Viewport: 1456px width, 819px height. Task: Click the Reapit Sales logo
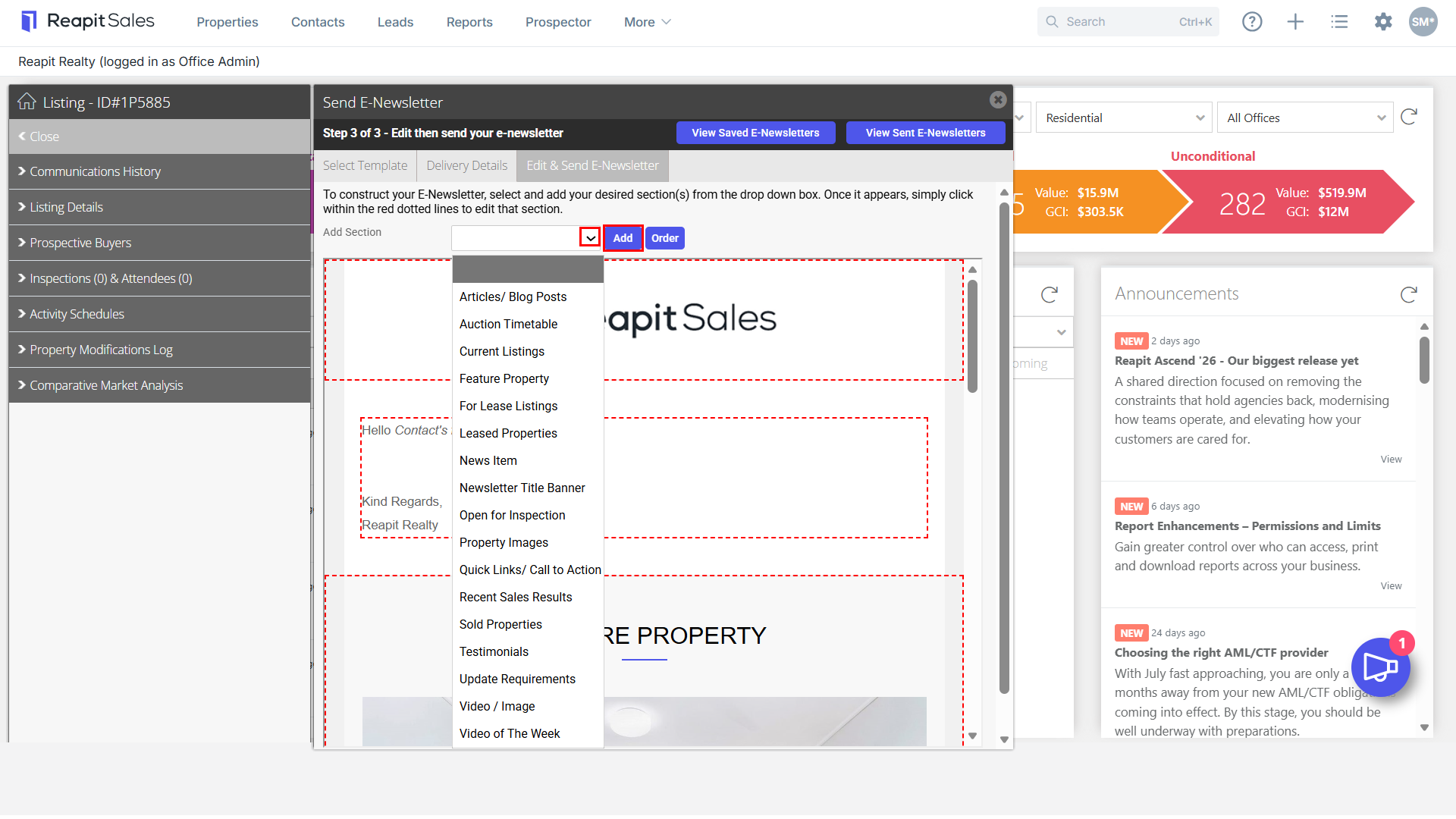click(x=88, y=21)
